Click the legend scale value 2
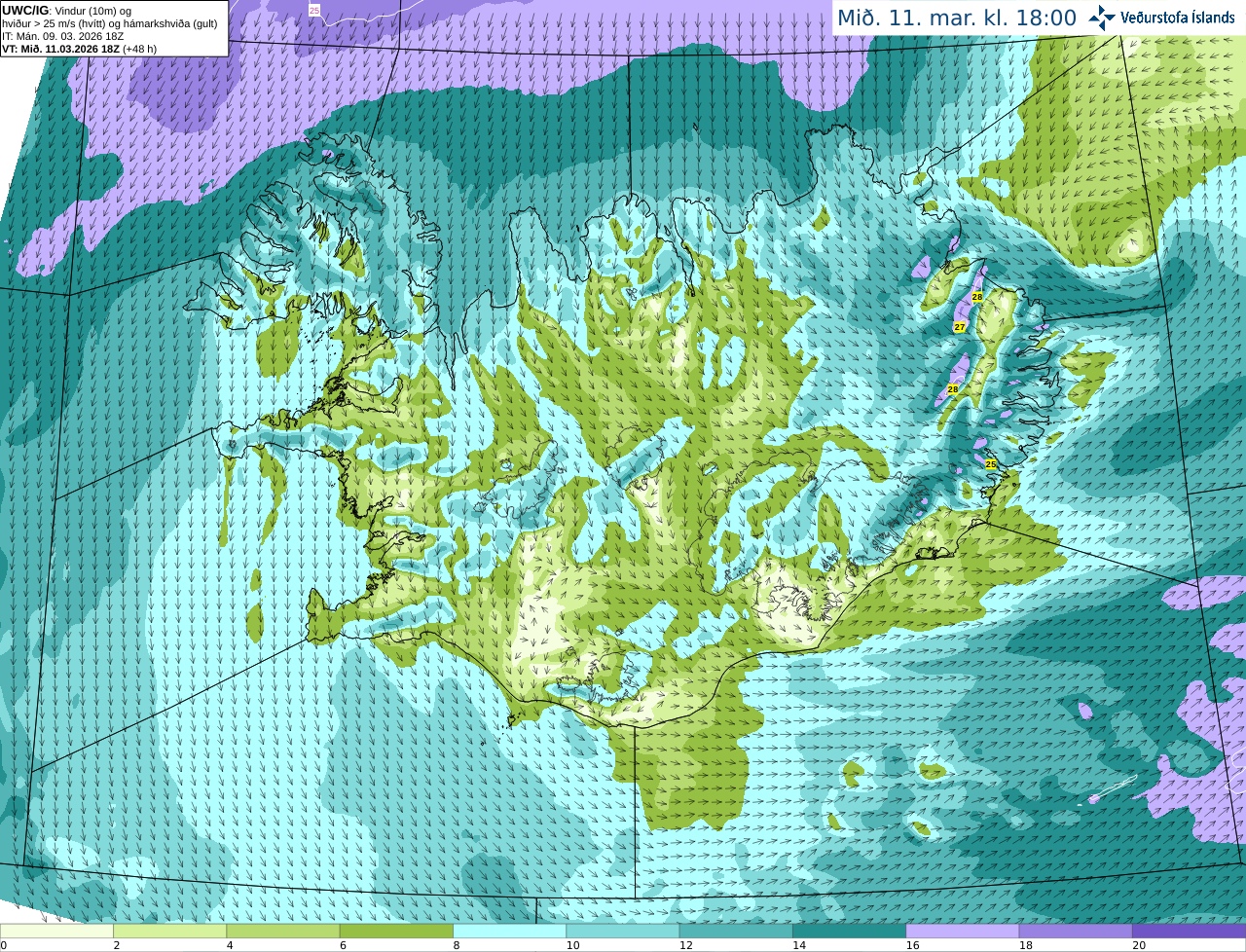The image size is (1246, 952). coord(117,945)
